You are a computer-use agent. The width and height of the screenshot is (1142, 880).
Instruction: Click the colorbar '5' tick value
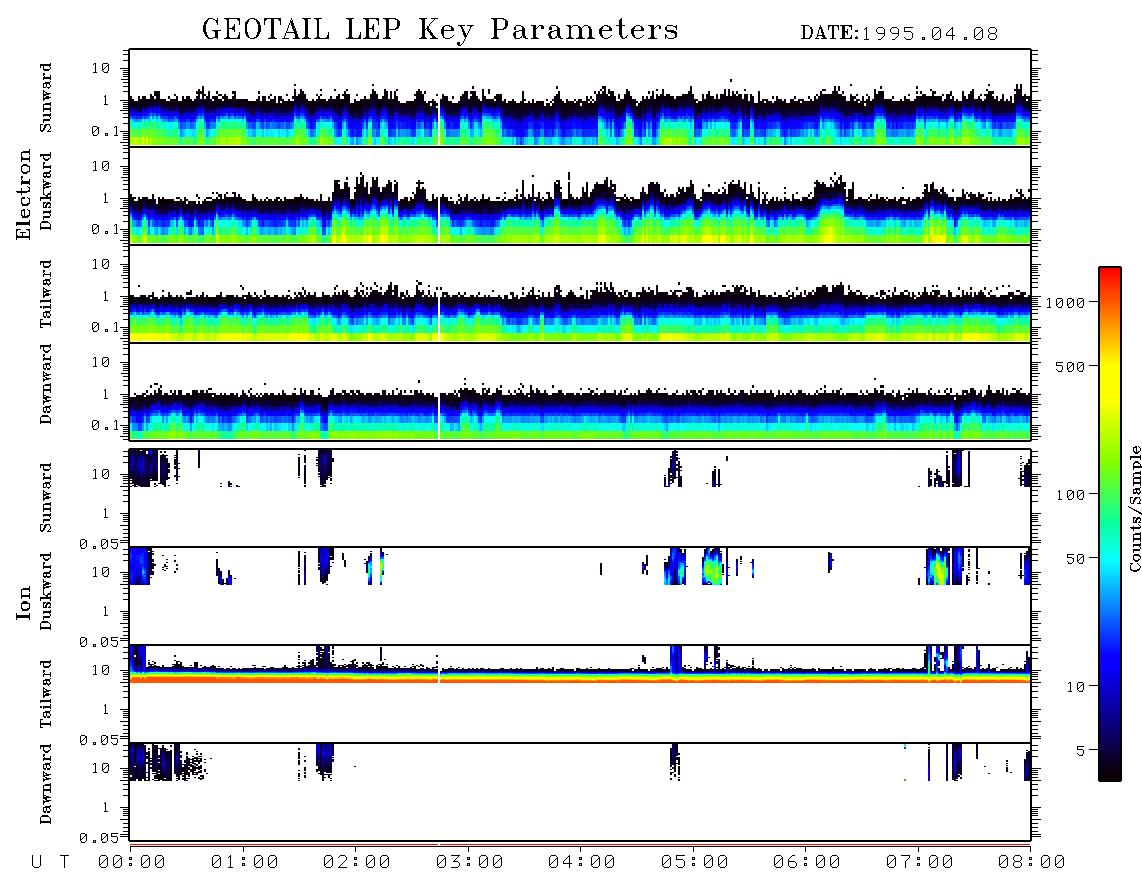[1080, 750]
